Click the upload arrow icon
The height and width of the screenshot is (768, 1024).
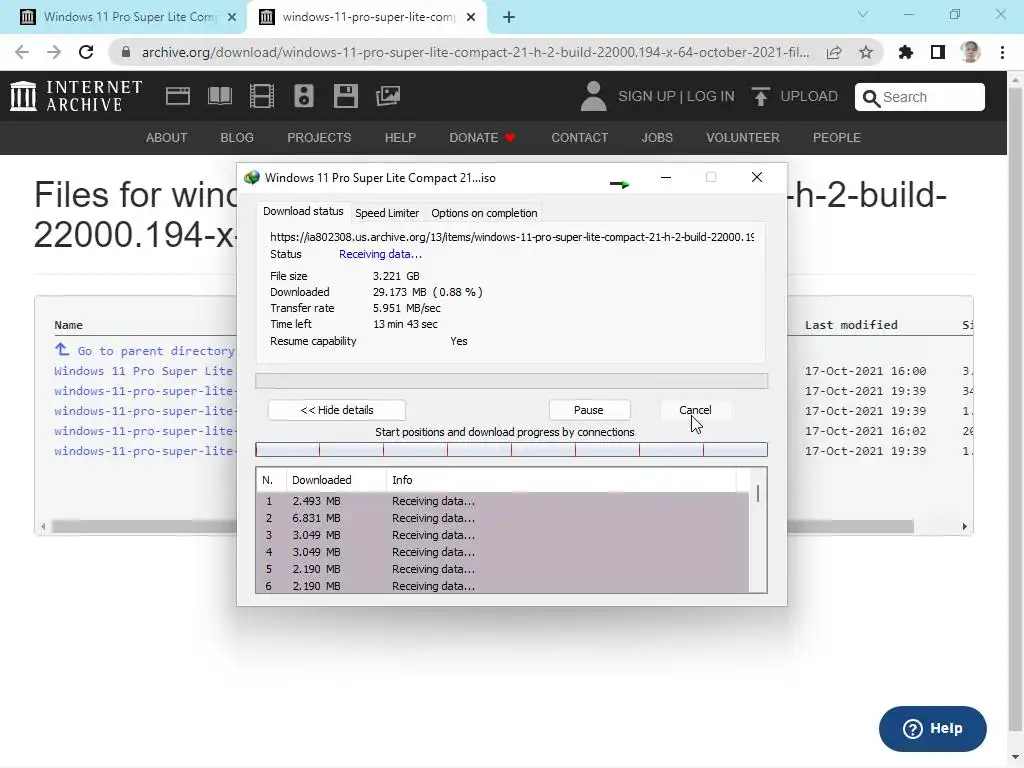(760, 97)
